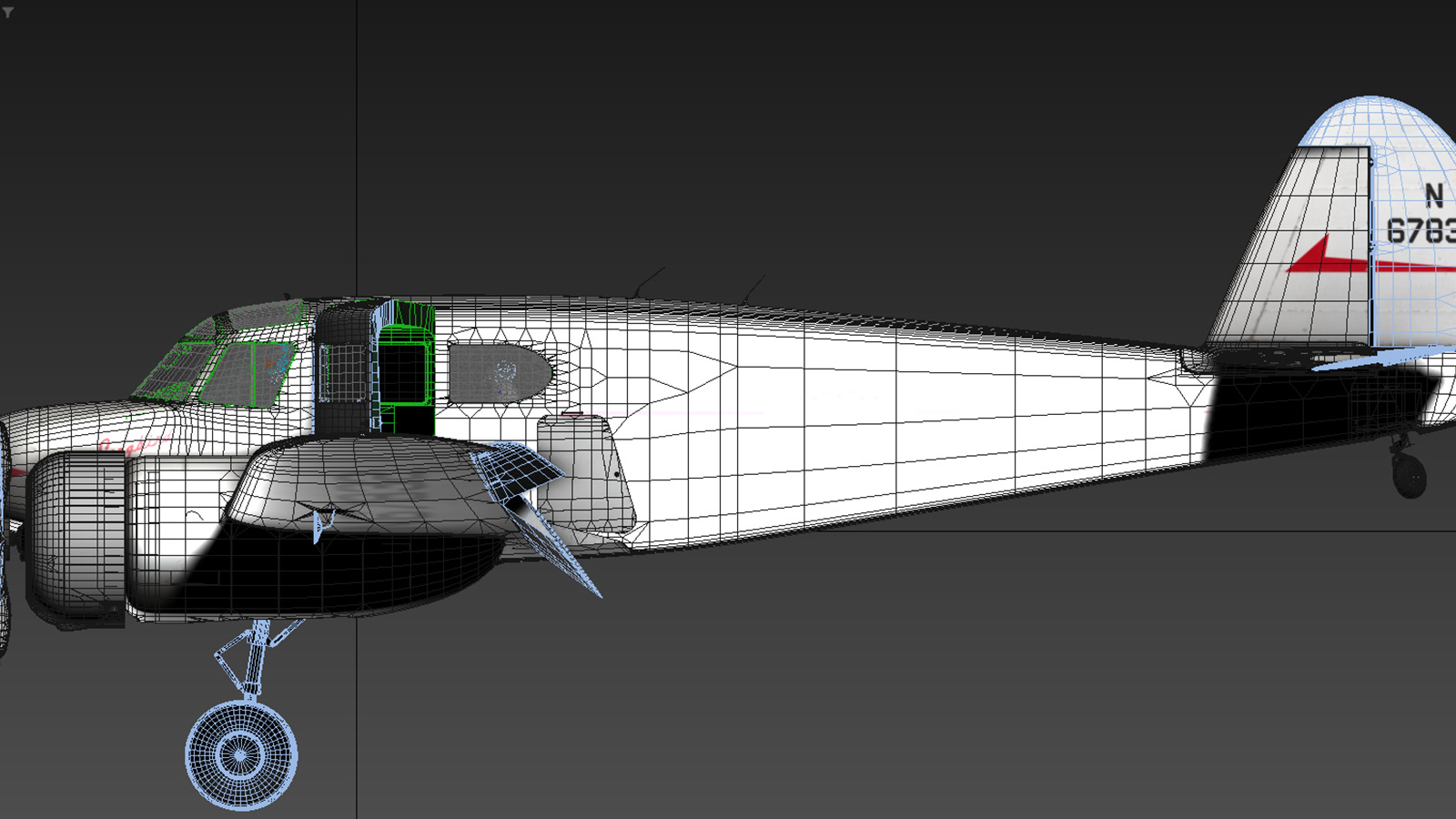Screen dimensions: 1456x819
Task: Click the viewport filter funnel icon
Action: pyautogui.click(x=8, y=13)
